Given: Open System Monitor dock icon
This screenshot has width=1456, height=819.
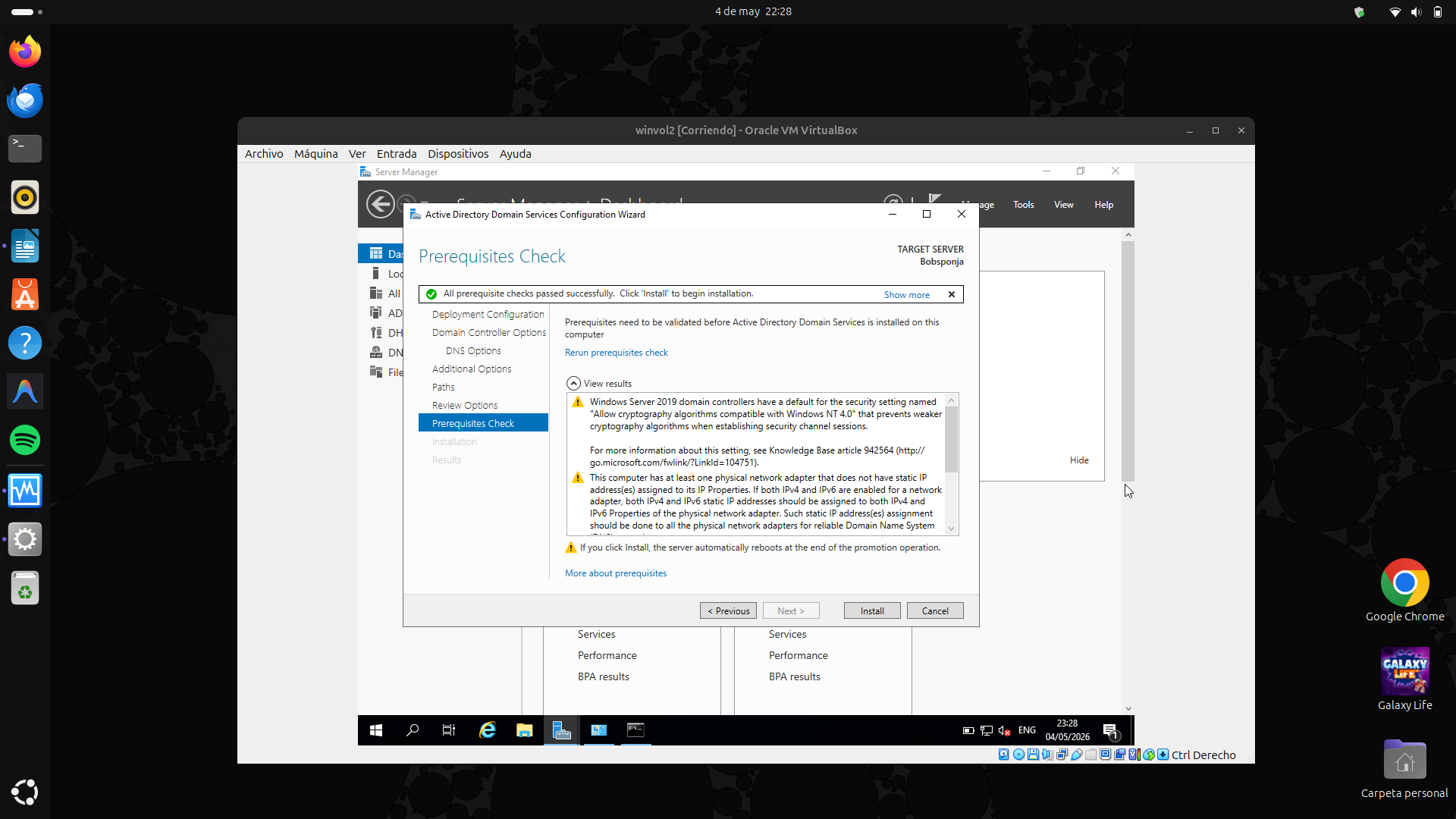Looking at the screenshot, I should point(25,491).
